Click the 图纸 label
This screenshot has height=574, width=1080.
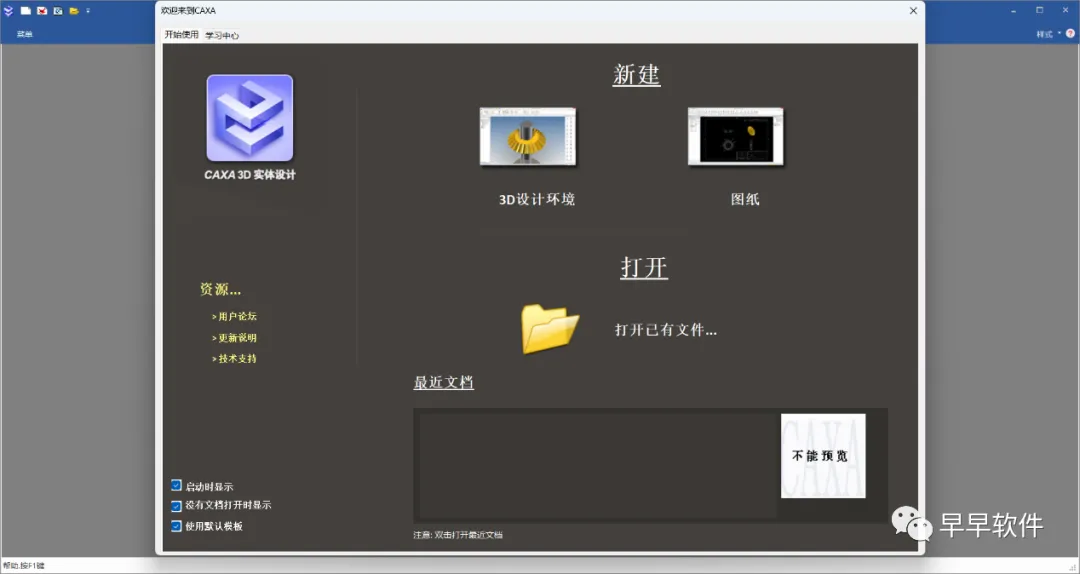[x=745, y=200]
